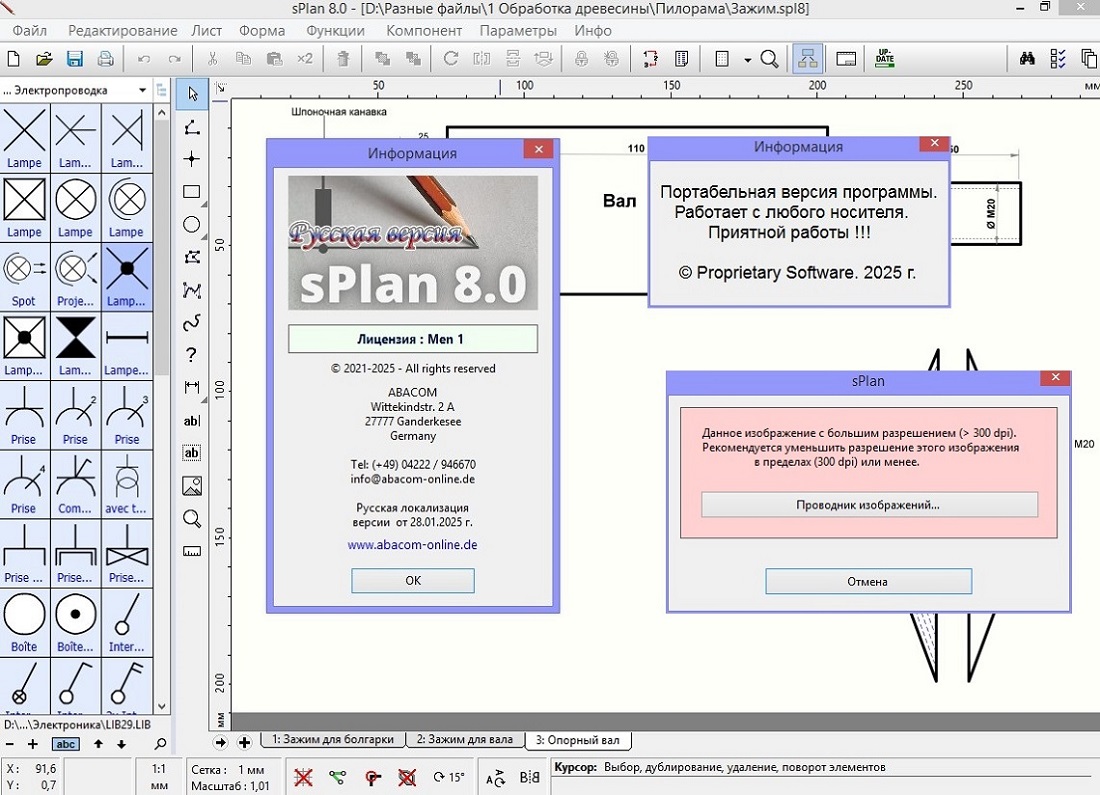Screen dimensions: 1100x795
Task: Open the Параметры menu
Action: tap(518, 31)
